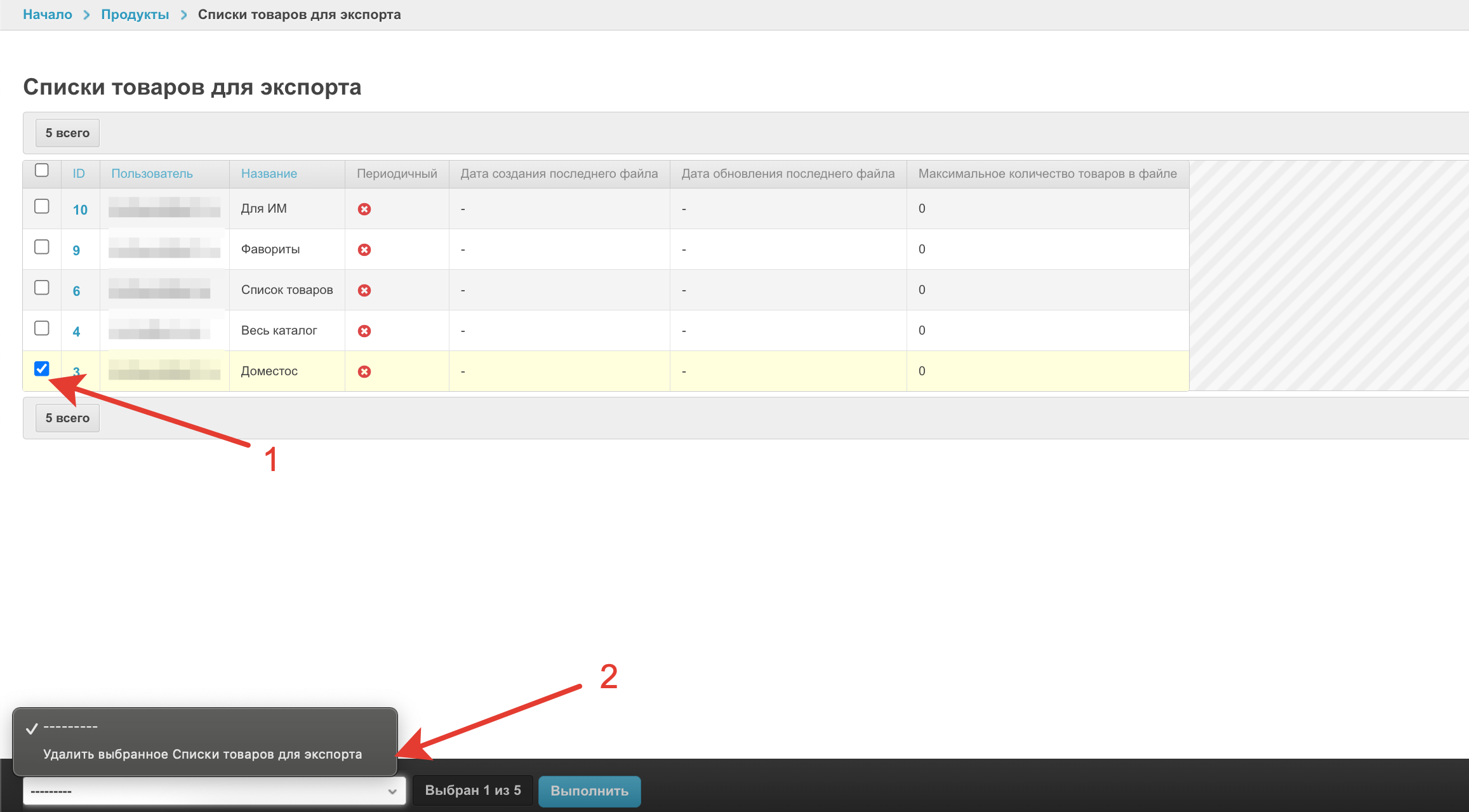Open the Продукты breadcrumb link

click(x=135, y=15)
